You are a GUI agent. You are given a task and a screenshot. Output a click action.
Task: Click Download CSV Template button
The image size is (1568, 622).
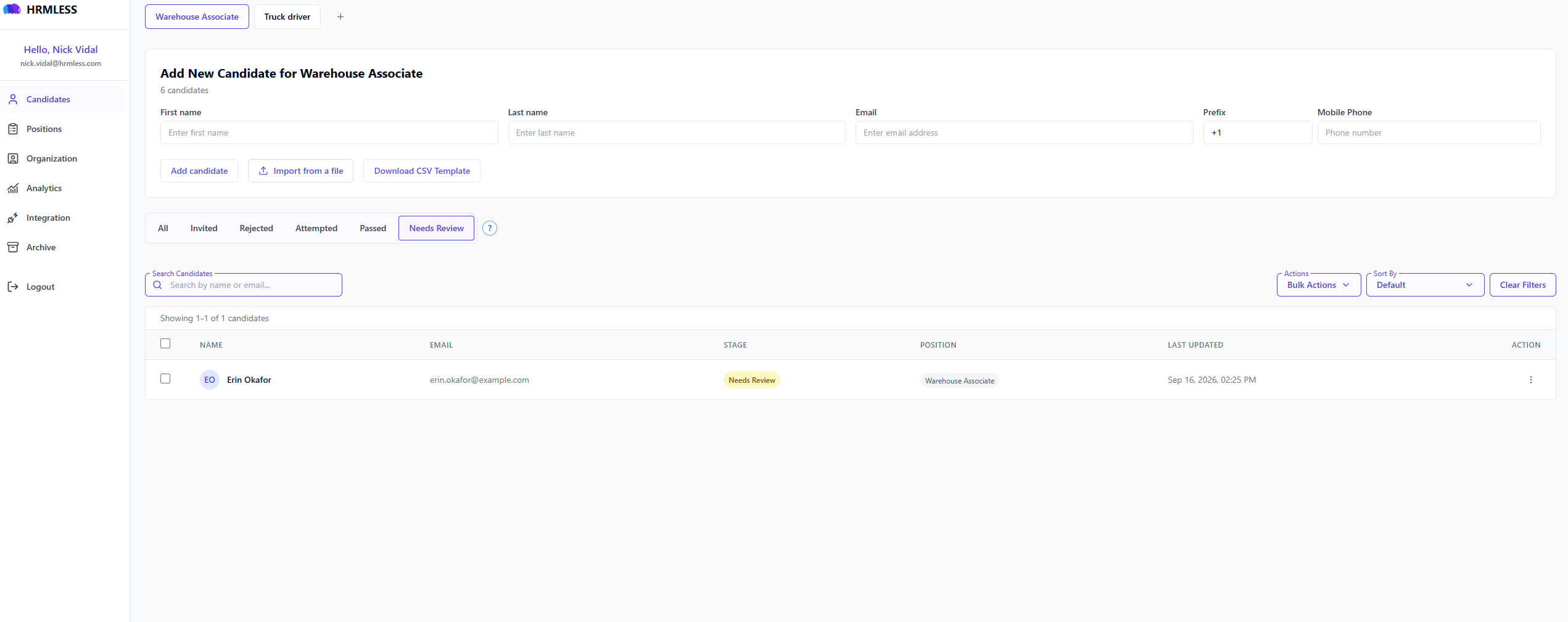pyautogui.click(x=422, y=171)
